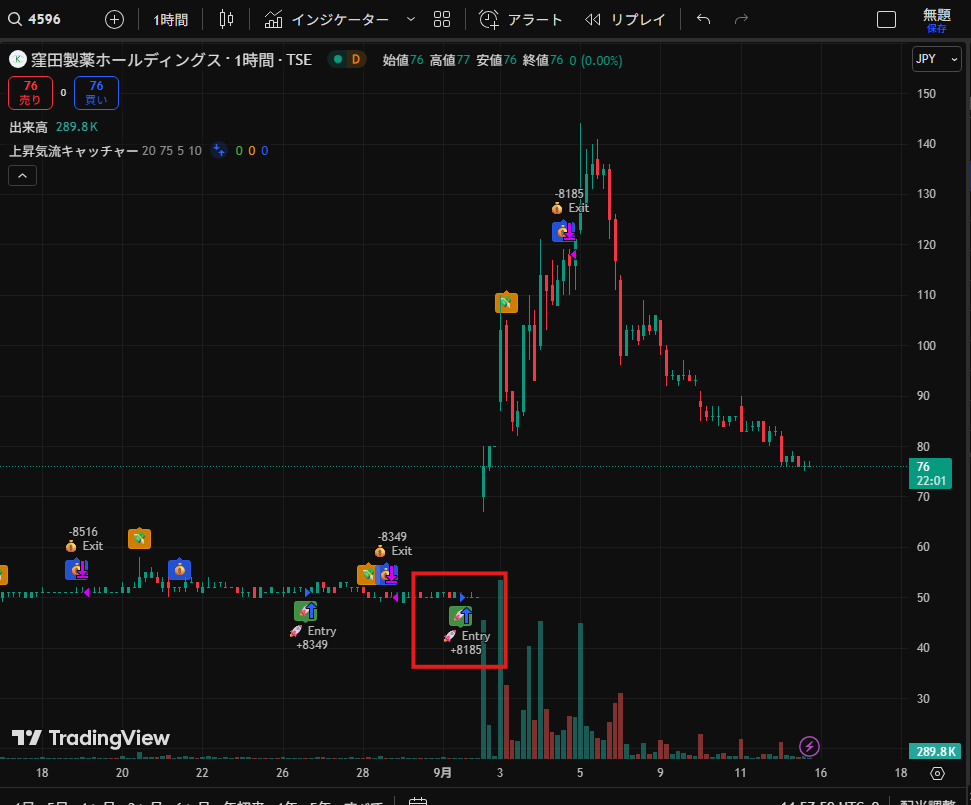The height and width of the screenshot is (805, 971).
Task: Start bar replay with リプレイ
Action: (625, 20)
